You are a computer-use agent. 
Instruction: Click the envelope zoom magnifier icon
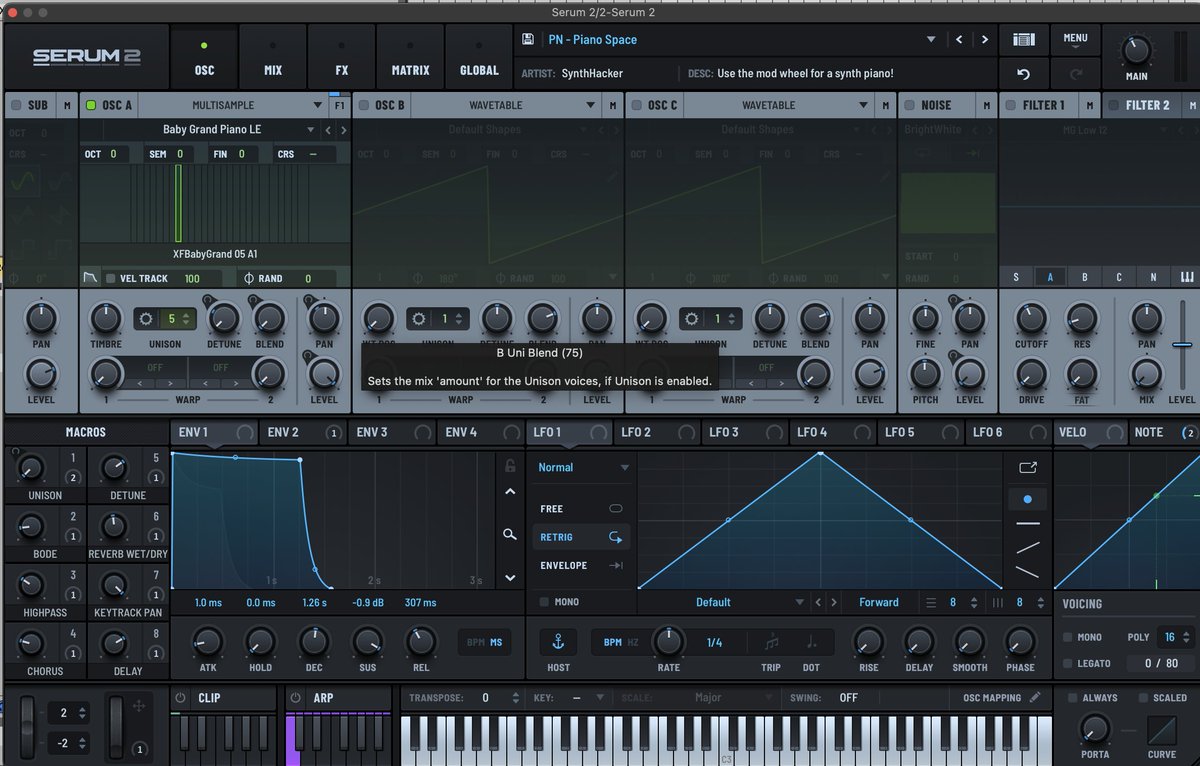510,535
